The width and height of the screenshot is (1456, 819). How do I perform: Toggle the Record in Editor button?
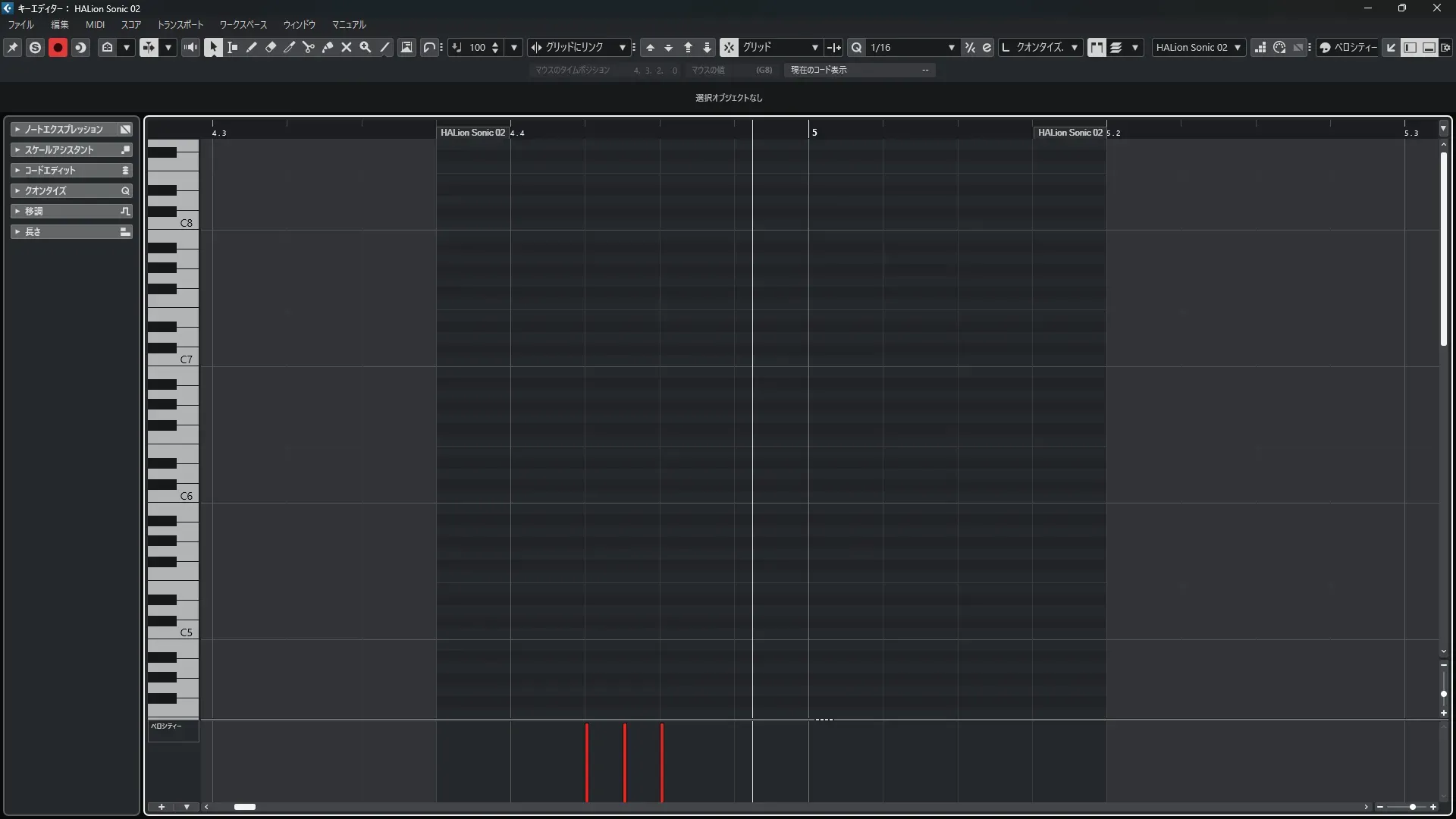coord(58,47)
